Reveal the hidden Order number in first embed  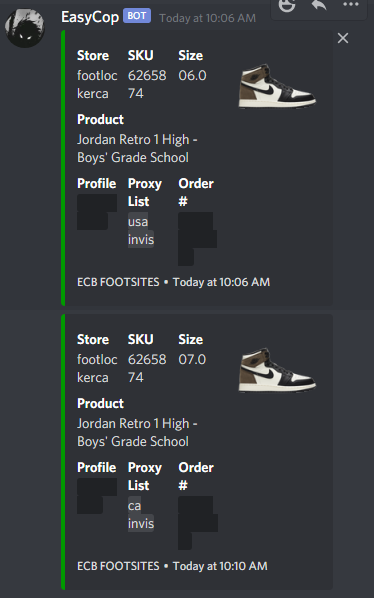(x=197, y=239)
